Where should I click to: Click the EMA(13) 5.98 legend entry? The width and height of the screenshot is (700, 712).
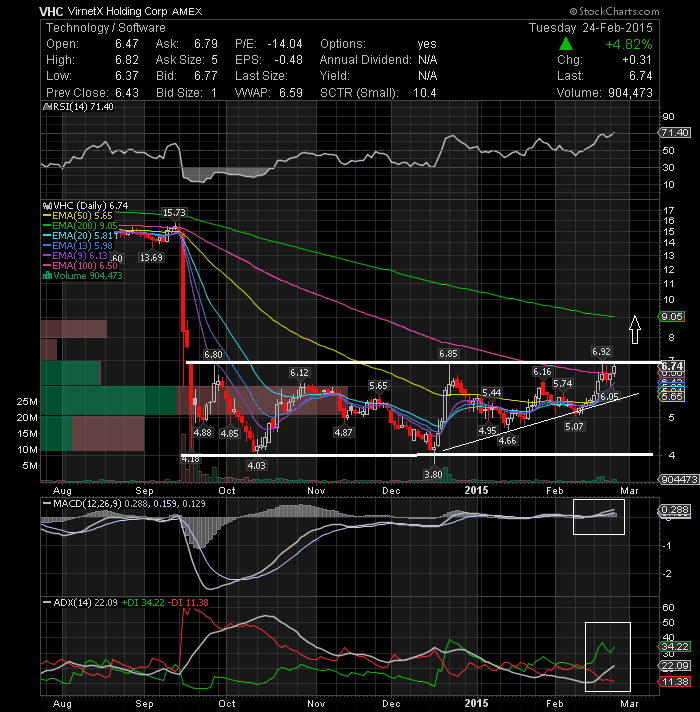coord(78,246)
